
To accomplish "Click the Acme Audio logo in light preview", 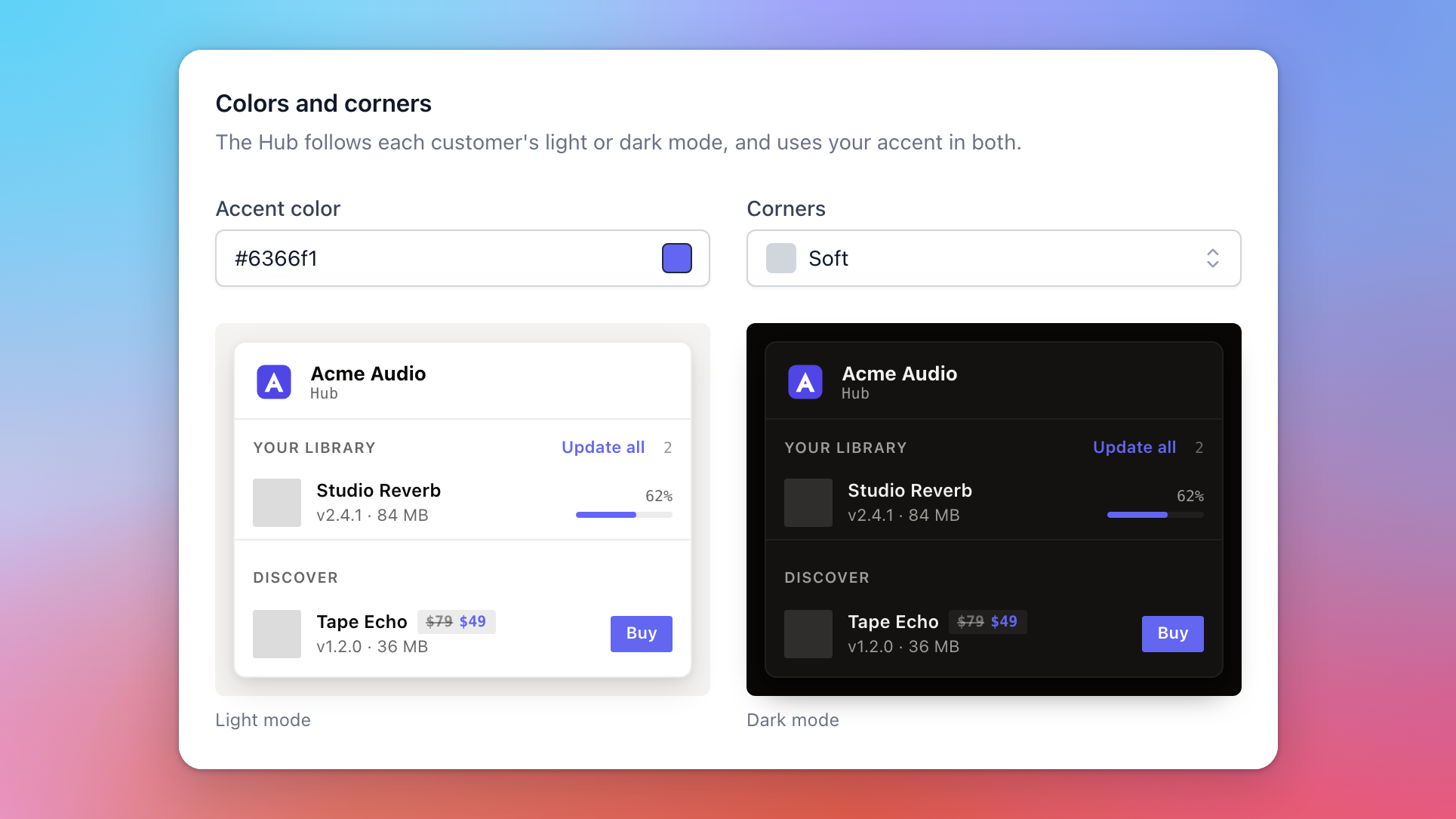I will (x=274, y=382).
